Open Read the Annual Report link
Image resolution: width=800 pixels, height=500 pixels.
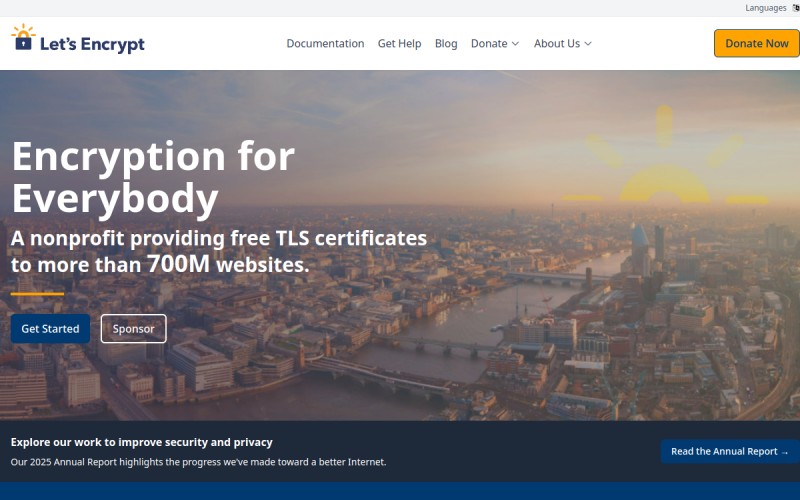pos(730,452)
